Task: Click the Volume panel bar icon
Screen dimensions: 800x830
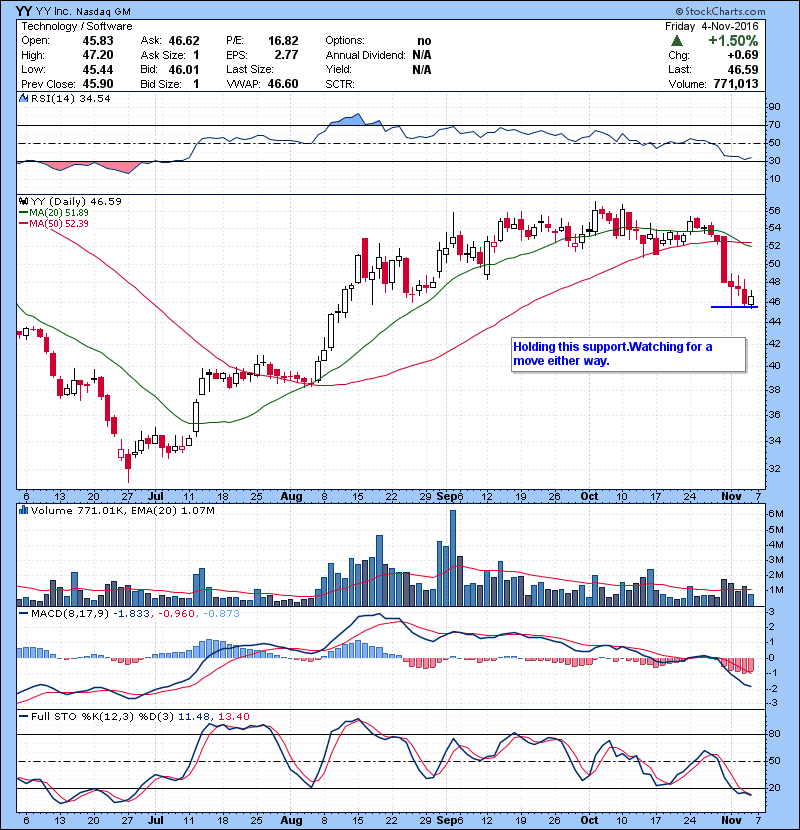Action: [23, 510]
